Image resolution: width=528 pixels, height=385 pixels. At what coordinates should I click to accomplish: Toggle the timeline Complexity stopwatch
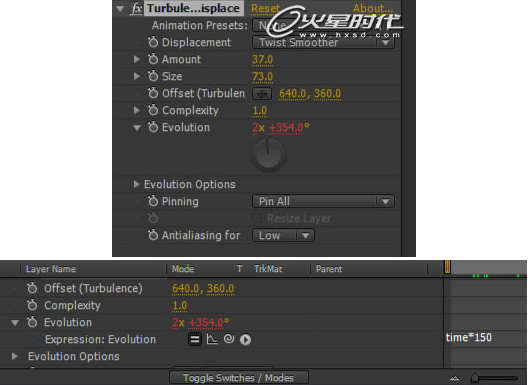tap(32, 305)
